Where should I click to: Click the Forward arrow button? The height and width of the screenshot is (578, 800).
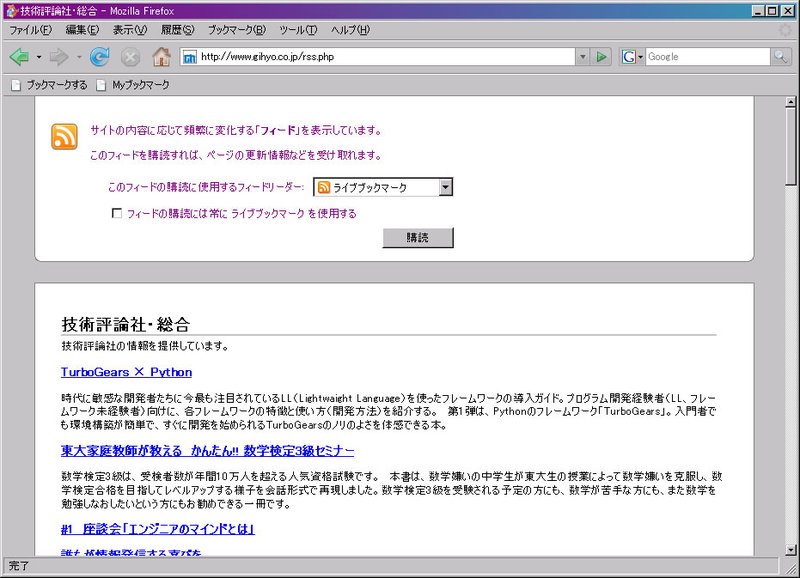click(x=58, y=57)
